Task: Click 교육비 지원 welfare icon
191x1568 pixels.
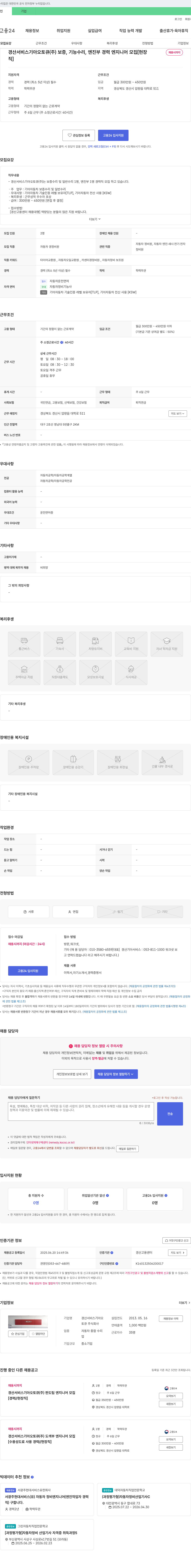Action: coord(131,644)
